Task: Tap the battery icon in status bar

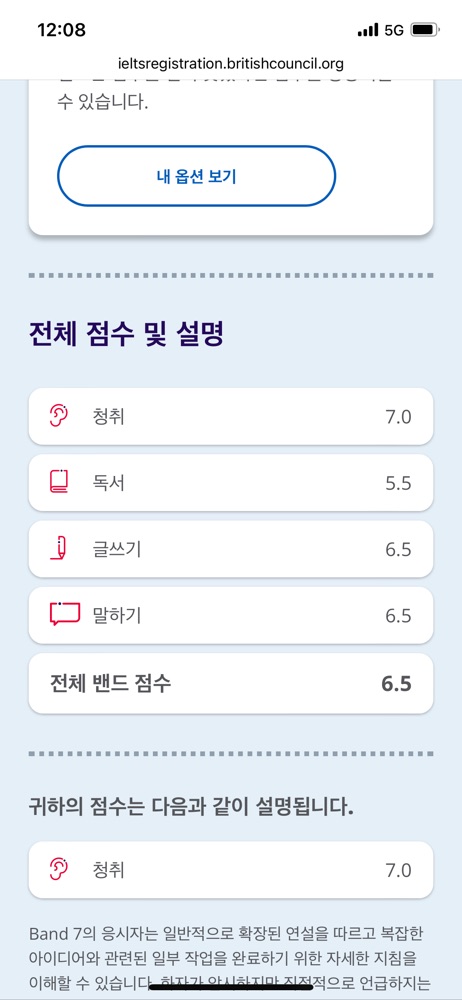Action: (x=424, y=30)
